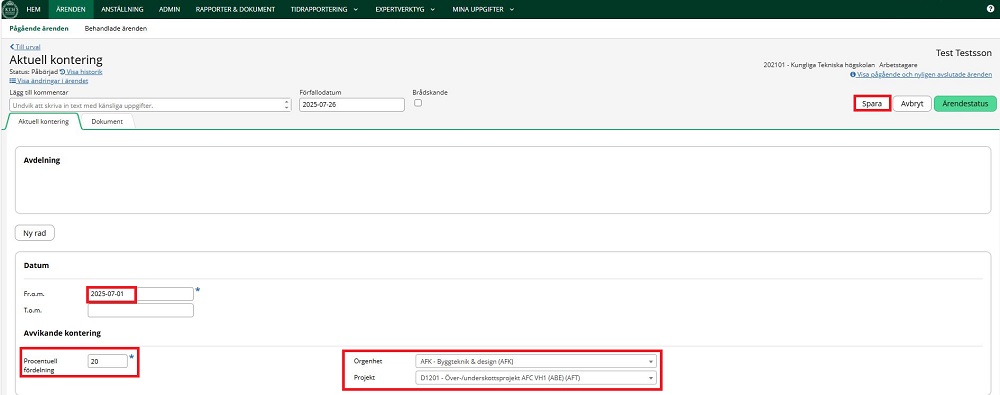Image resolution: width=1000 pixels, height=395 pixels.
Task: Open the ANSTÄLLNING menu
Action: (x=122, y=10)
